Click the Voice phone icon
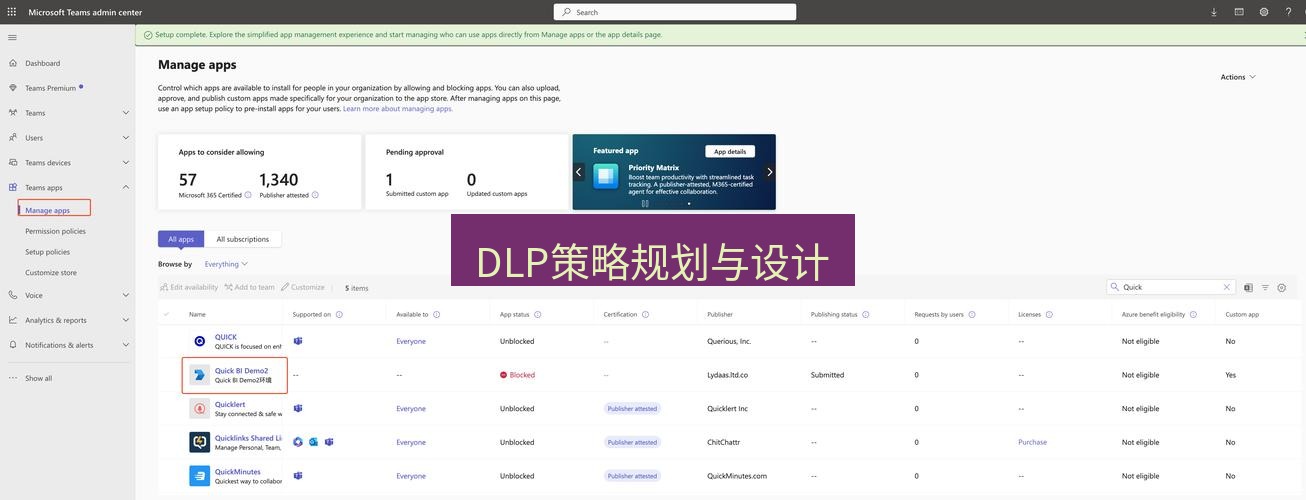 point(12,295)
